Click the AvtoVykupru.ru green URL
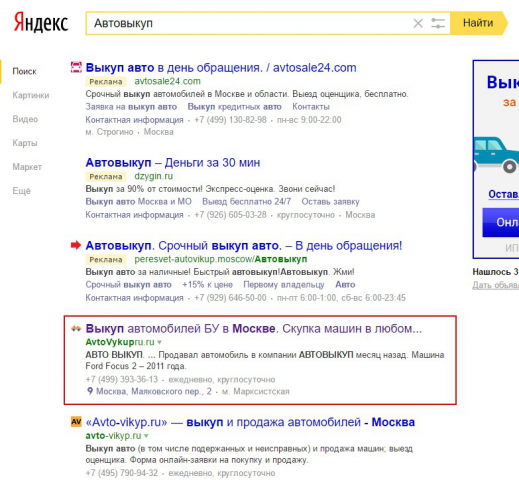This screenshot has width=519, height=480. pyautogui.click(x=120, y=342)
